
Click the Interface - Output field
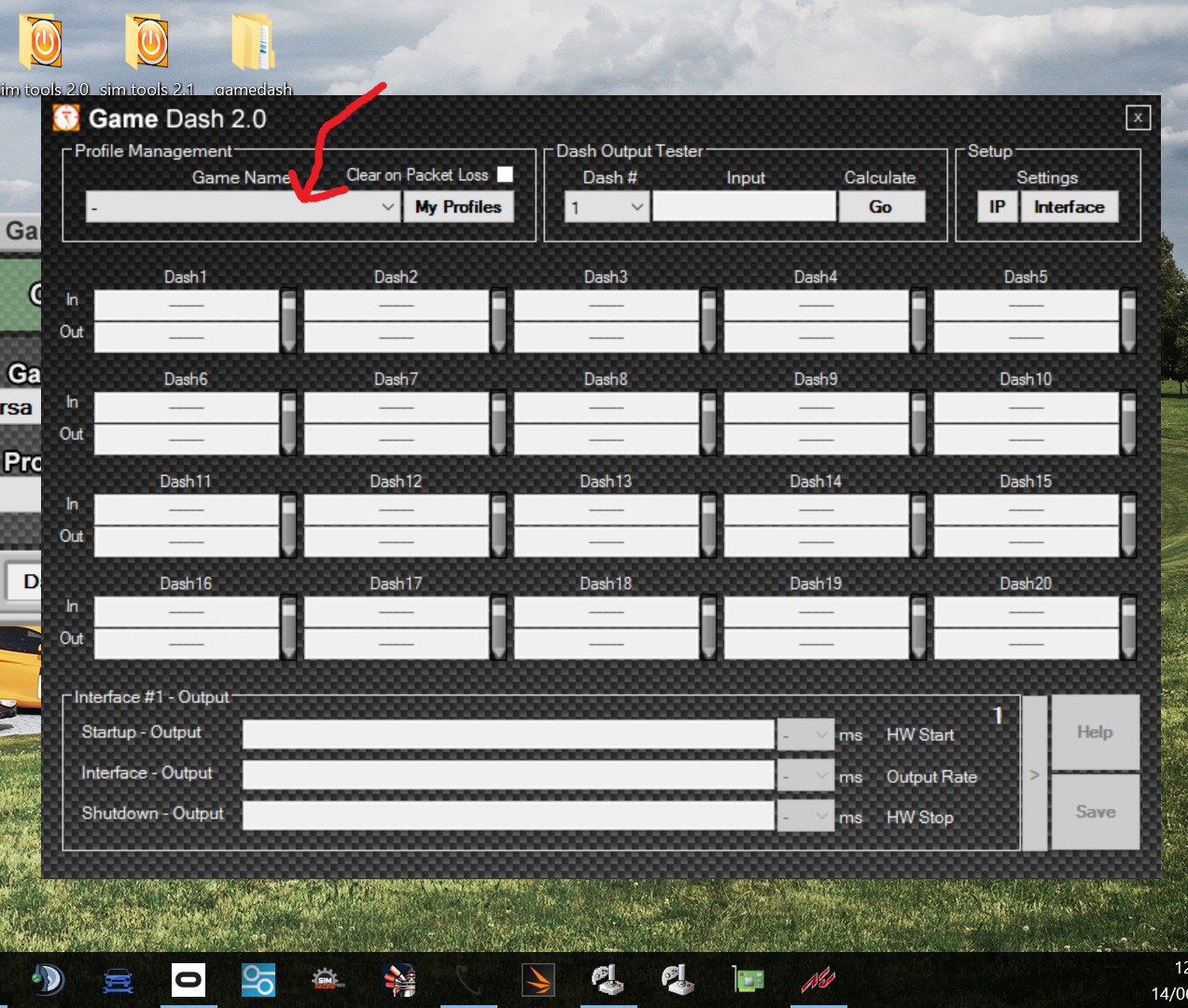click(x=509, y=776)
